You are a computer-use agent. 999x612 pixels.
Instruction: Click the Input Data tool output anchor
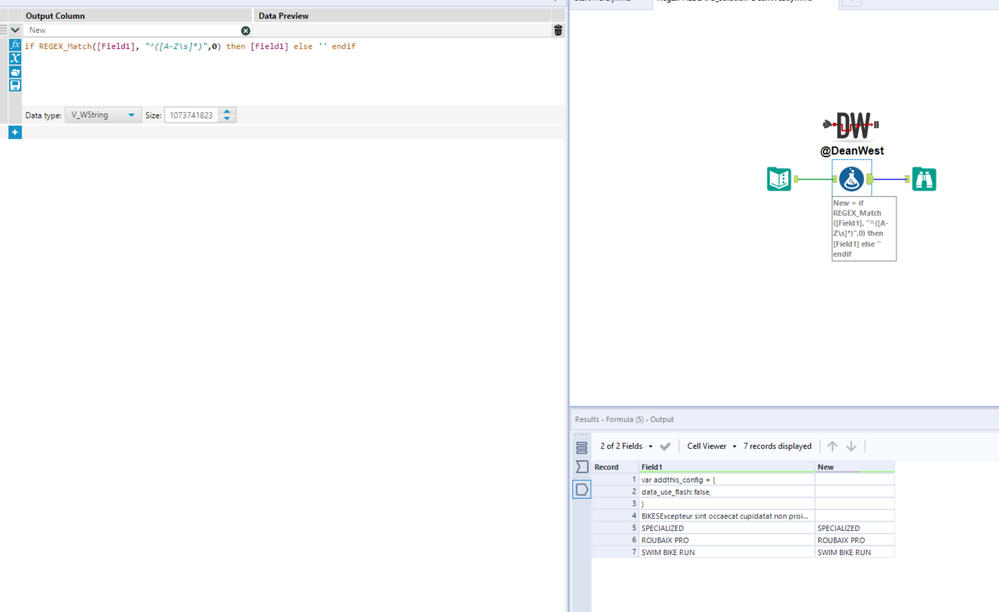coord(796,179)
